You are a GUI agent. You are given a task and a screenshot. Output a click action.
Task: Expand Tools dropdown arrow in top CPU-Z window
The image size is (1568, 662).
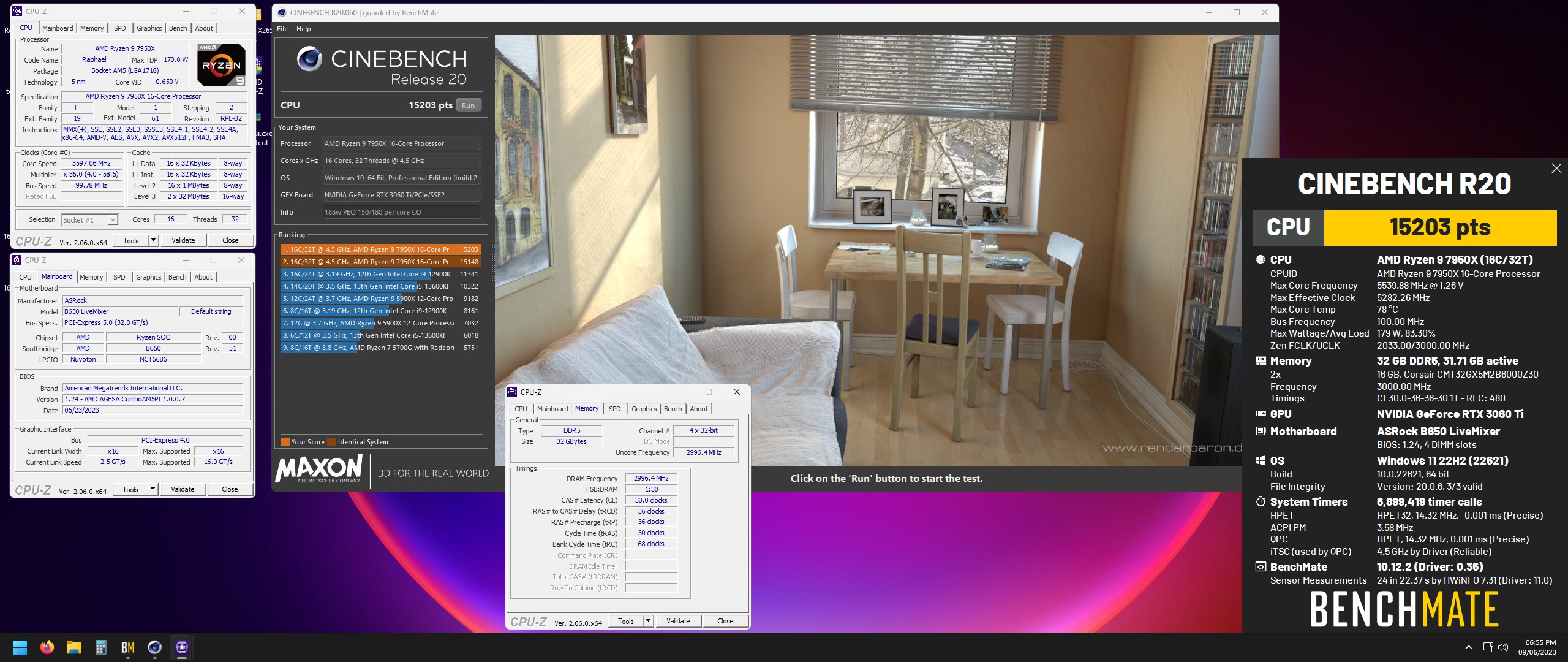(154, 240)
